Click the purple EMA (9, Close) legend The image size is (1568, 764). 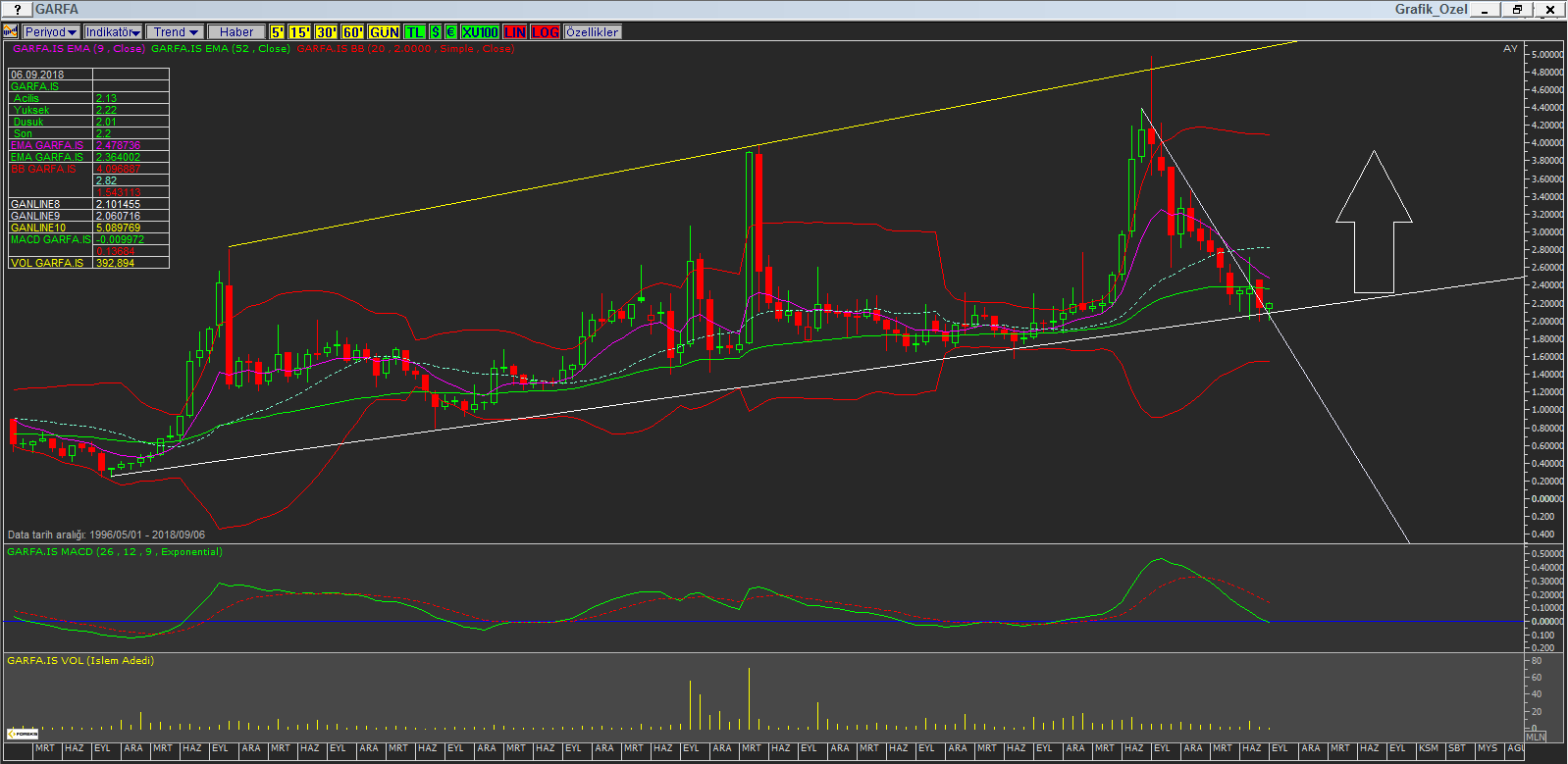pos(78,48)
